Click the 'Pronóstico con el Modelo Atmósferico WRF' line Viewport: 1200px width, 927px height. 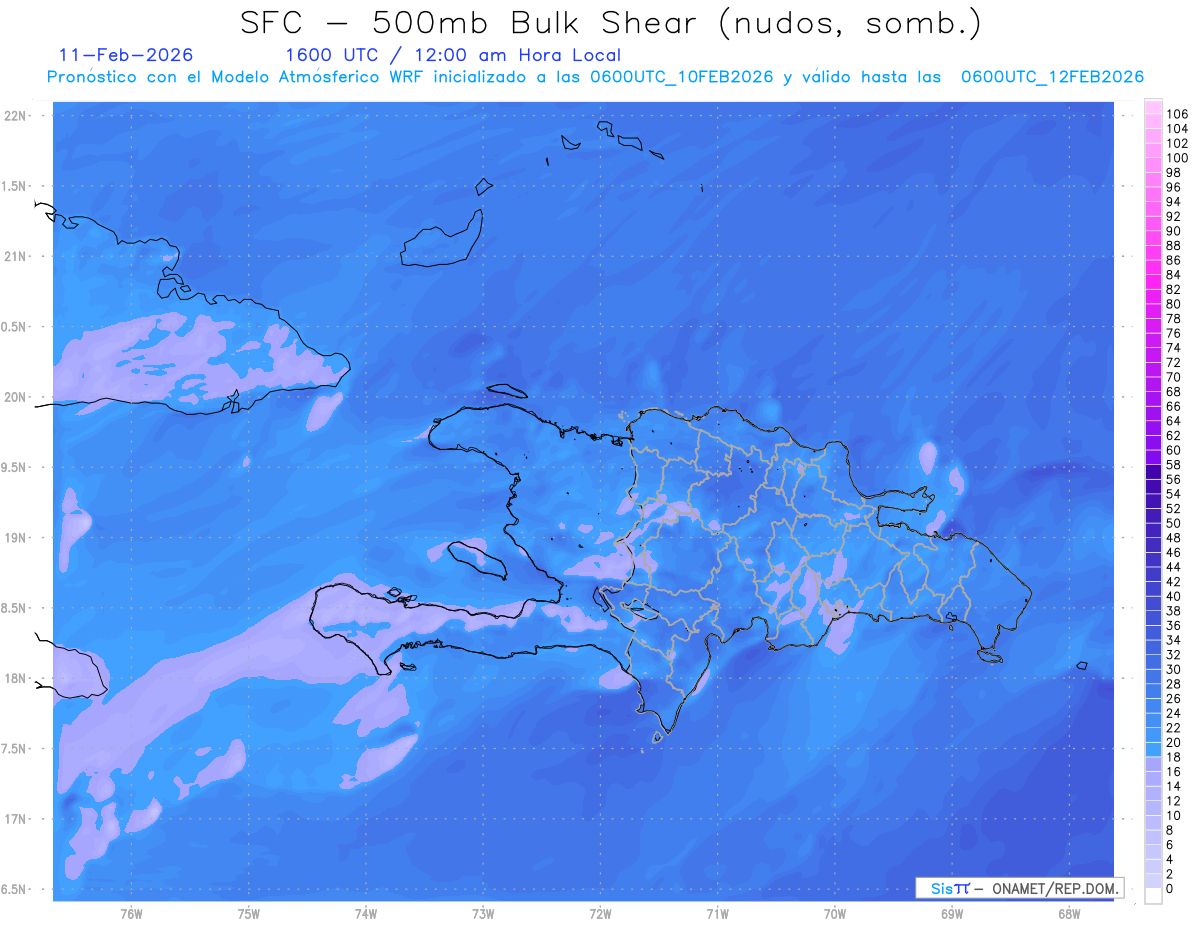[x=595, y=77]
